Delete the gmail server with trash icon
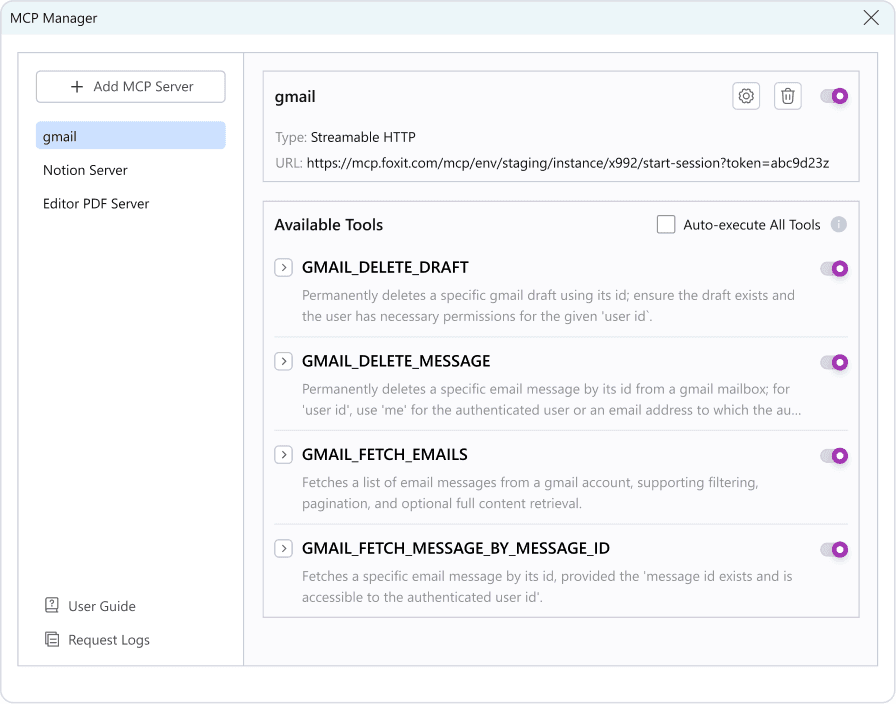 tap(787, 96)
